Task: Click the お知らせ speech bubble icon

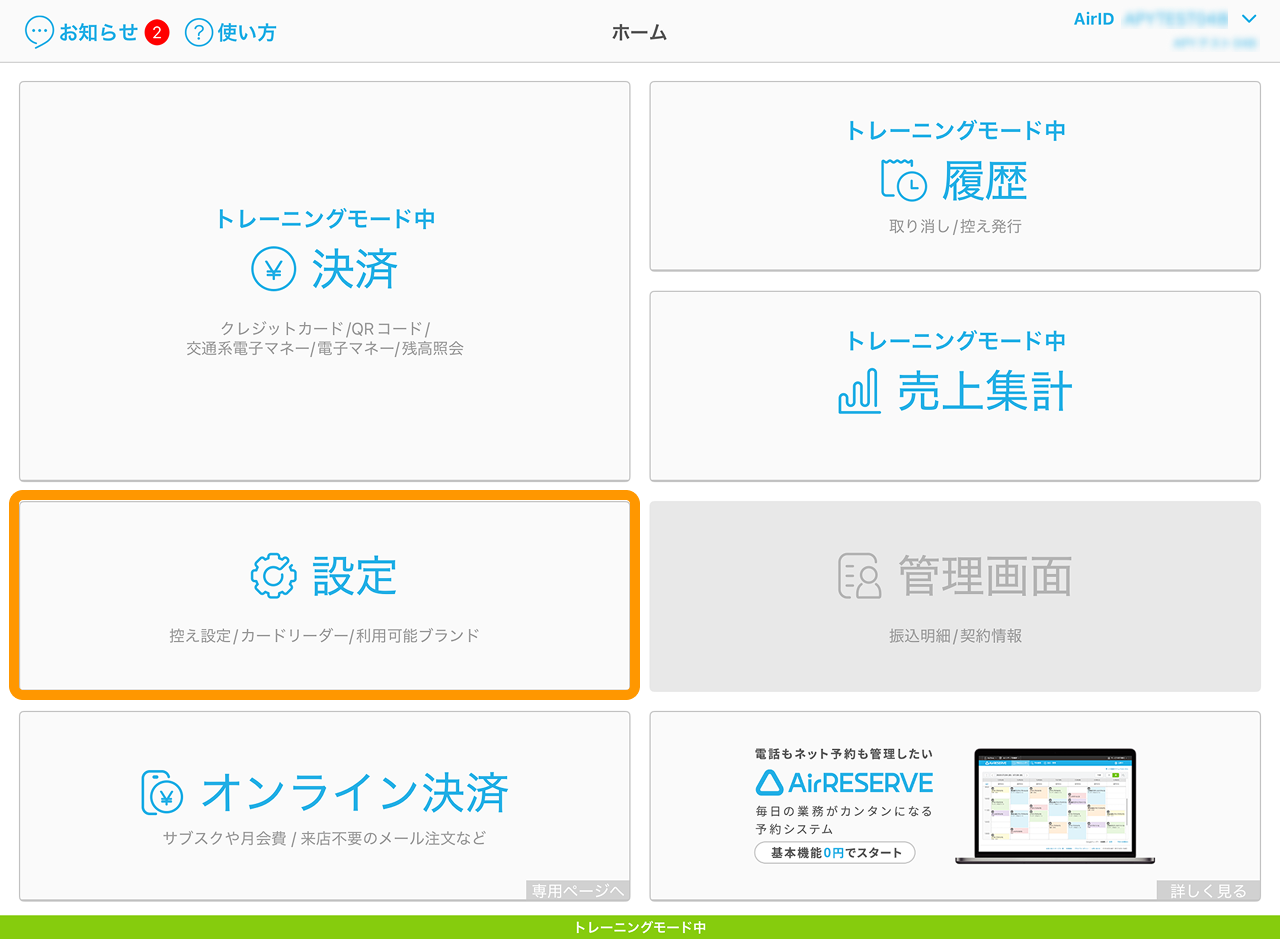Action: tap(39, 32)
